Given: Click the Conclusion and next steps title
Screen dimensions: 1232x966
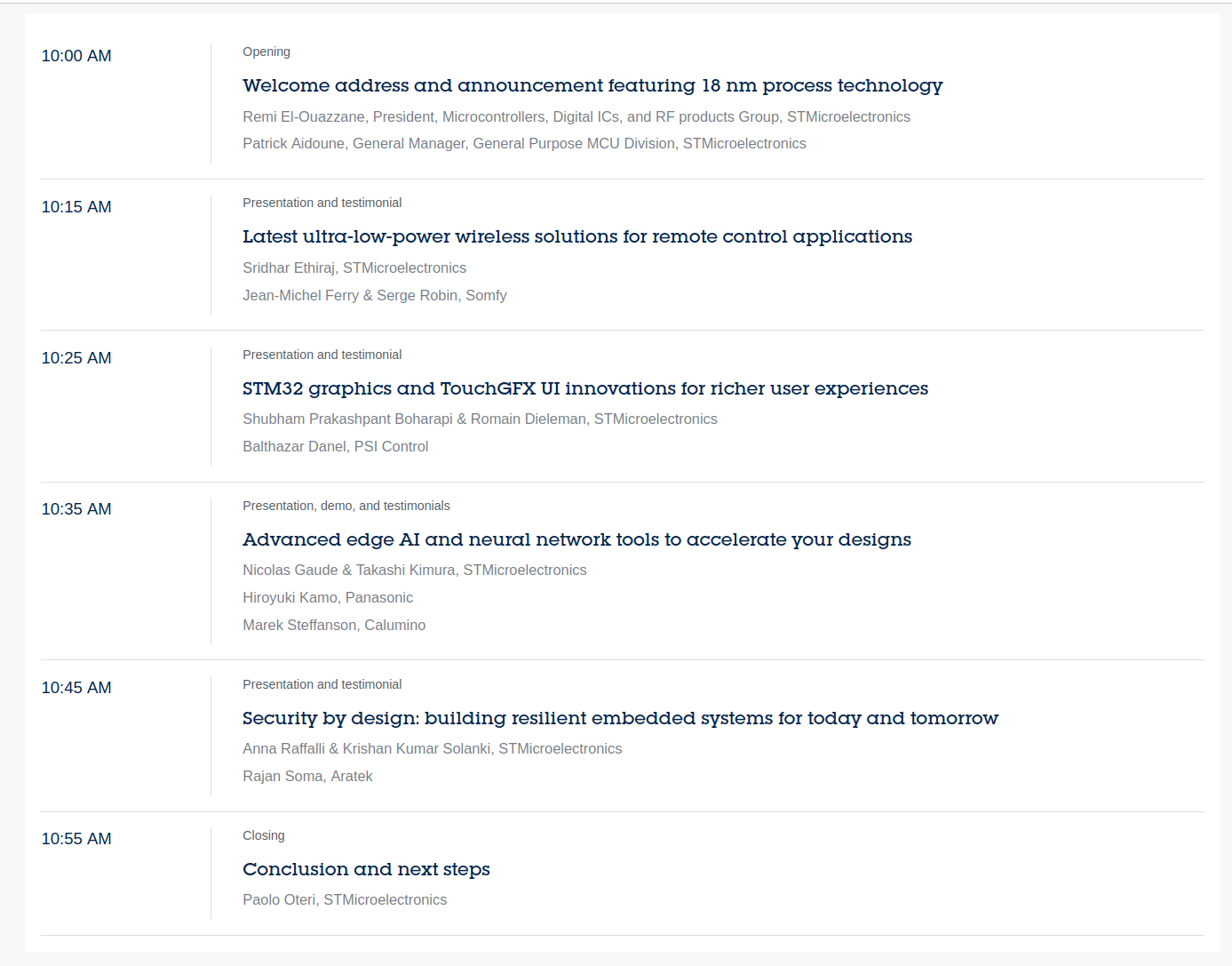Looking at the screenshot, I should [366, 869].
